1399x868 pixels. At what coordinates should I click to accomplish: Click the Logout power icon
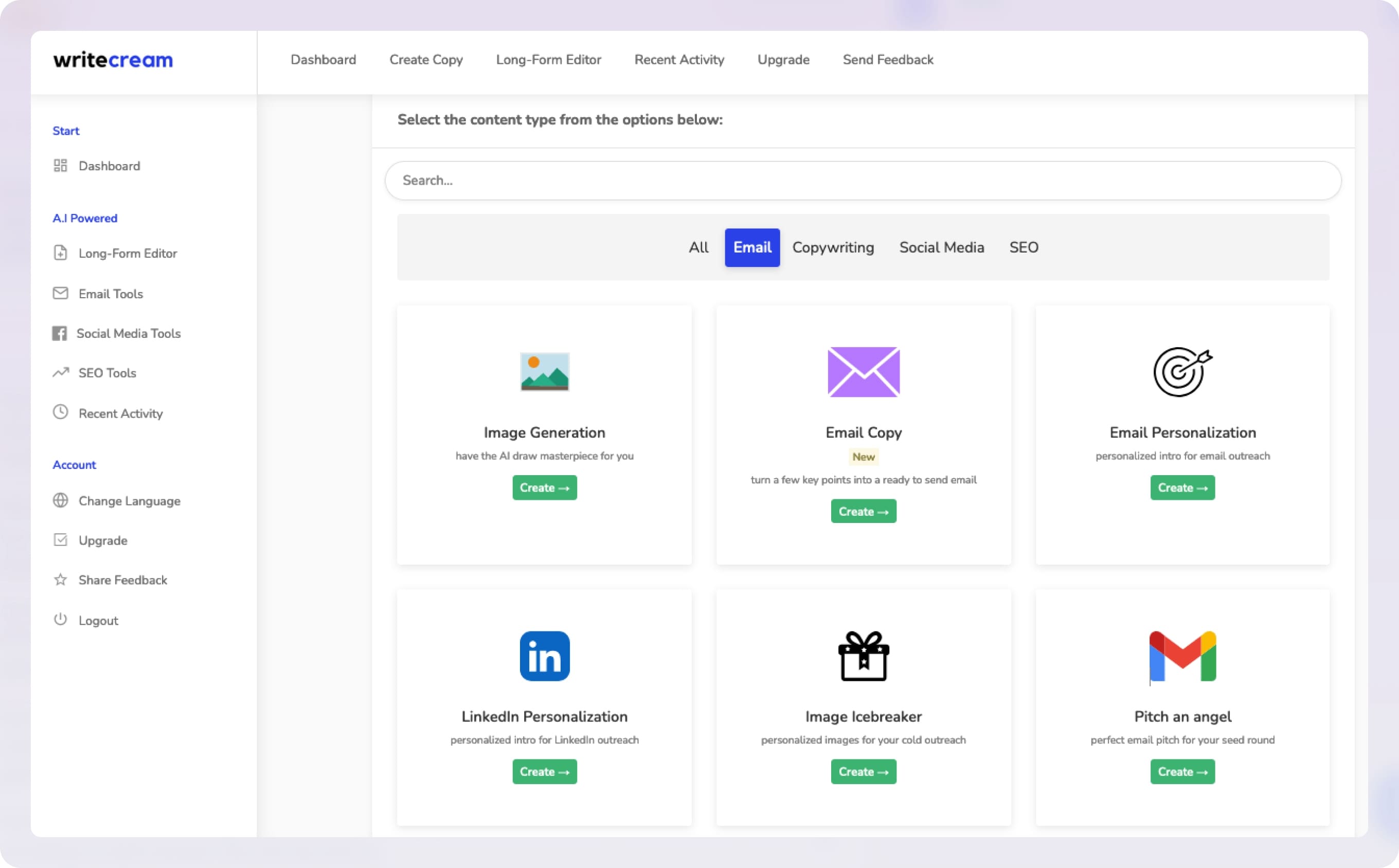coord(61,620)
